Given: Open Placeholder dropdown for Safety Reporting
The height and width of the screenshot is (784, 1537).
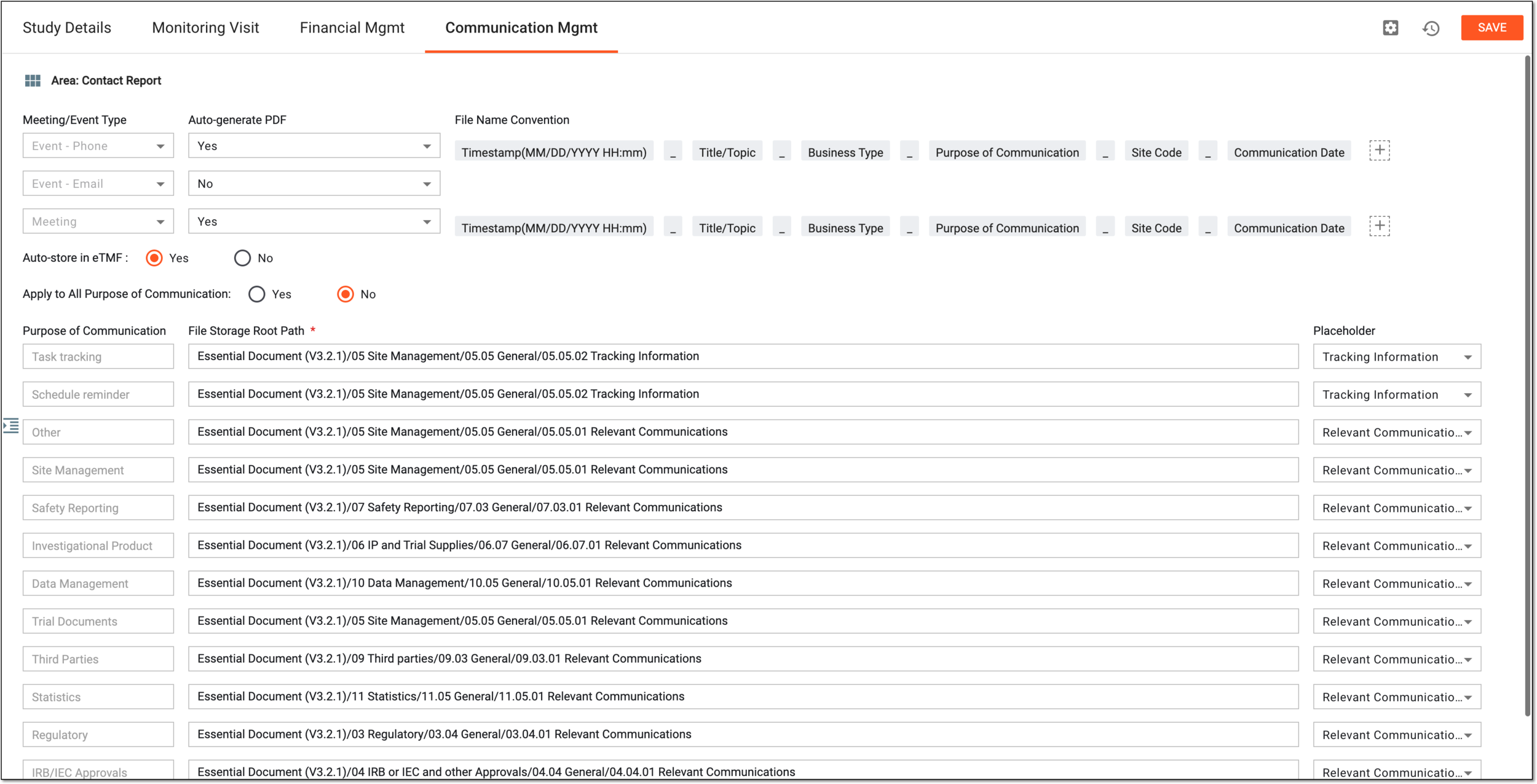Looking at the screenshot, I should (1397, 508).
